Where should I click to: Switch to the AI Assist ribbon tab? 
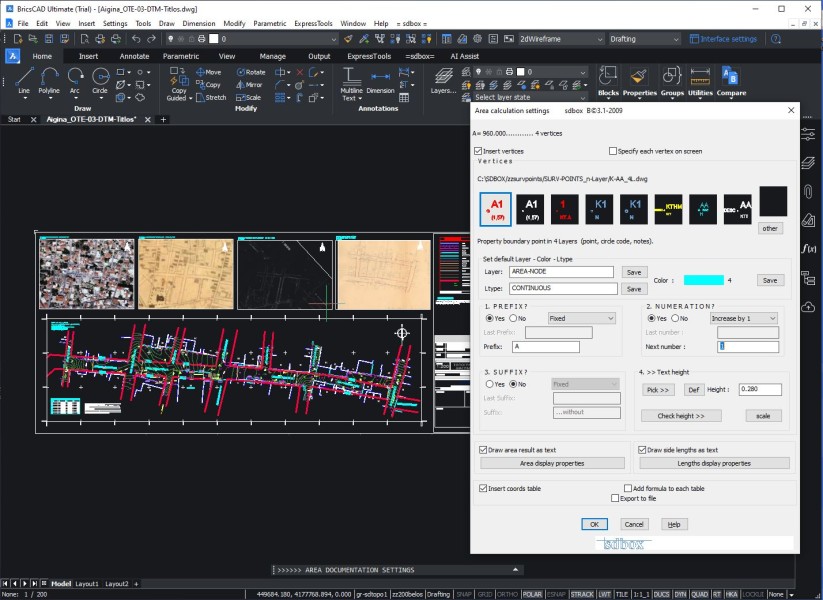(x=465, y=56)
